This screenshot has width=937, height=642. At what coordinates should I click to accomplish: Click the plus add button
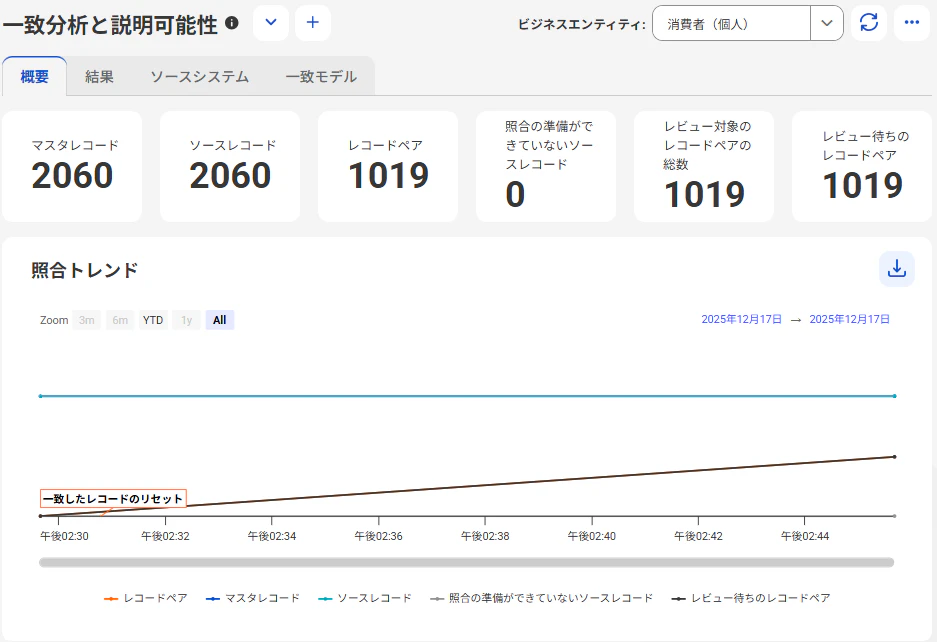313,23
